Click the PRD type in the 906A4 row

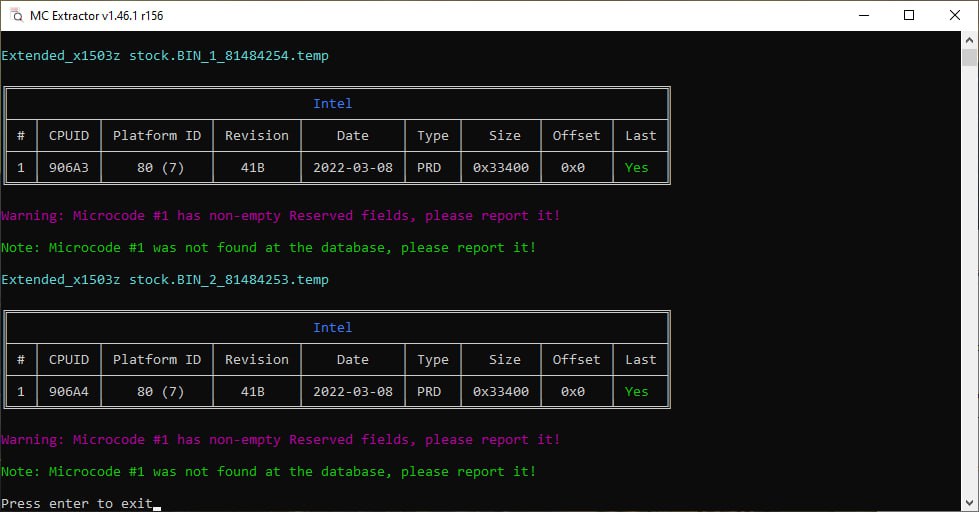click(429, 391)
